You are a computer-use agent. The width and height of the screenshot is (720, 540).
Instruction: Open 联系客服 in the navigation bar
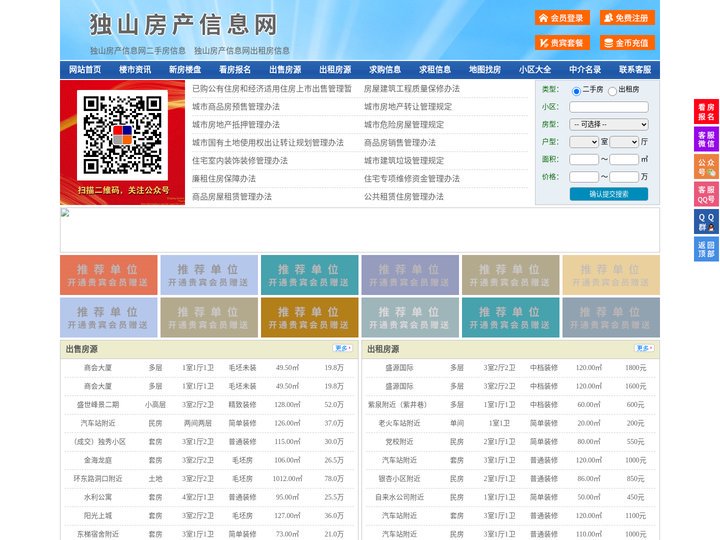[635, 70]
